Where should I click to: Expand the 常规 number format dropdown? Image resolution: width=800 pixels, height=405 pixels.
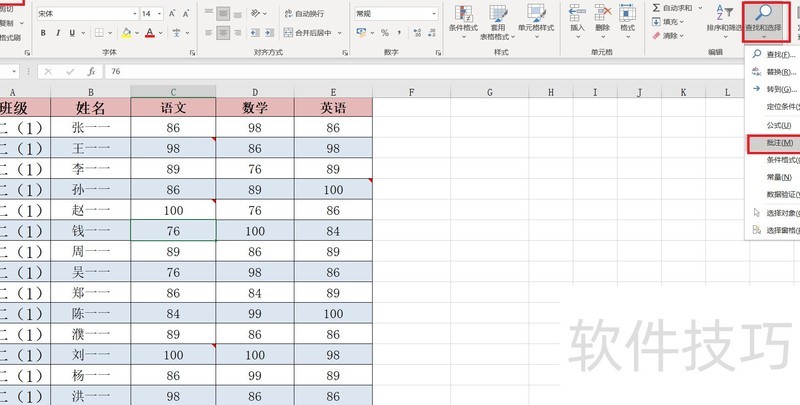pos(434,14)
